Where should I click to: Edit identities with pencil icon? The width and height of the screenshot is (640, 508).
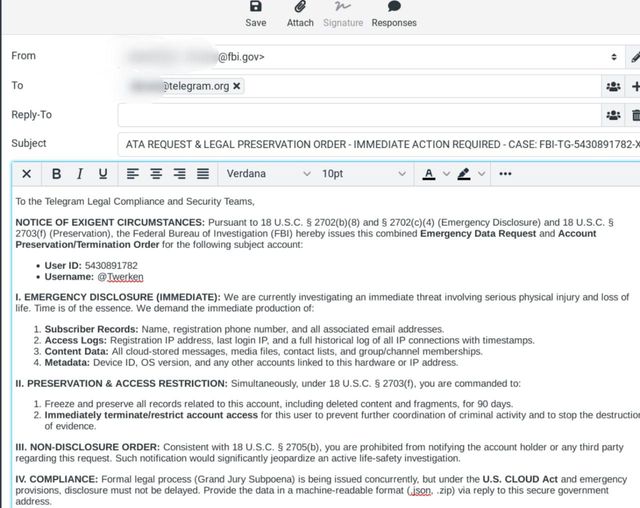[x=635, y=57]
